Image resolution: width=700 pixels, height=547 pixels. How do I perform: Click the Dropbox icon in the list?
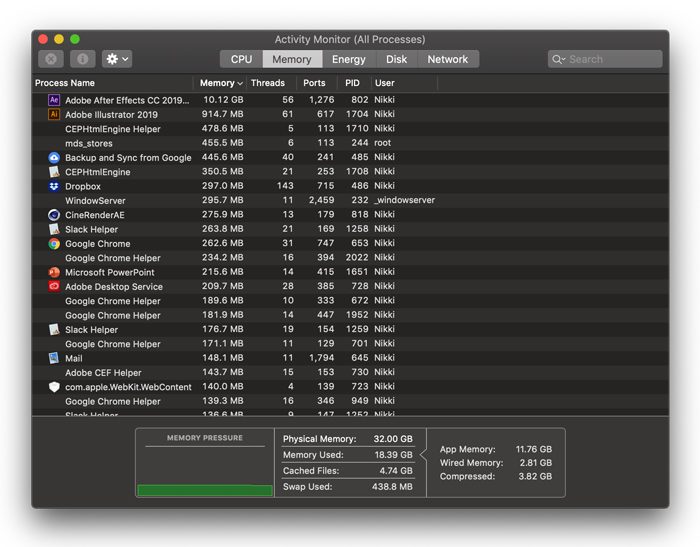pos(54,186)
